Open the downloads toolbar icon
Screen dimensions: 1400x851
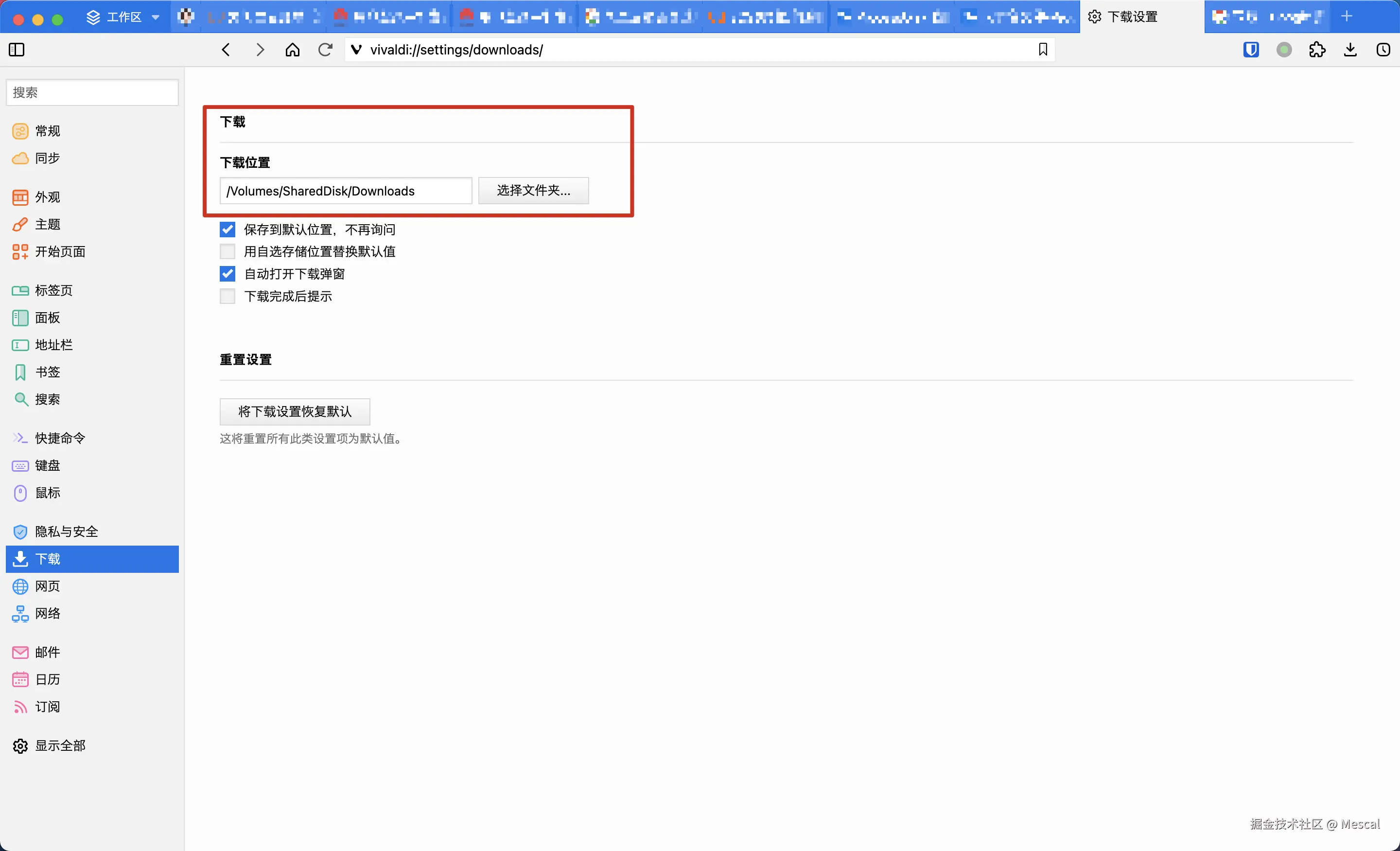[1350, 50]
